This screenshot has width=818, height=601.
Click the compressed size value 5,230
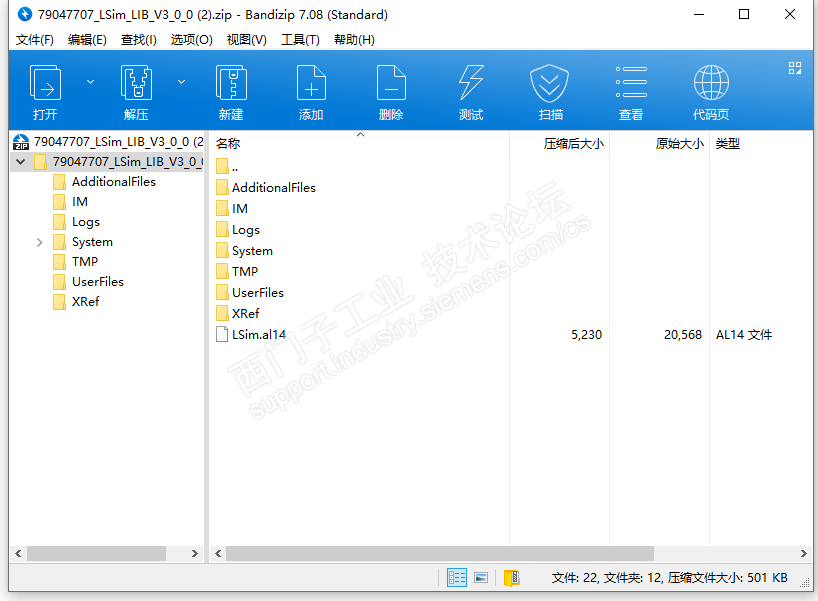(x=586, y=334)
